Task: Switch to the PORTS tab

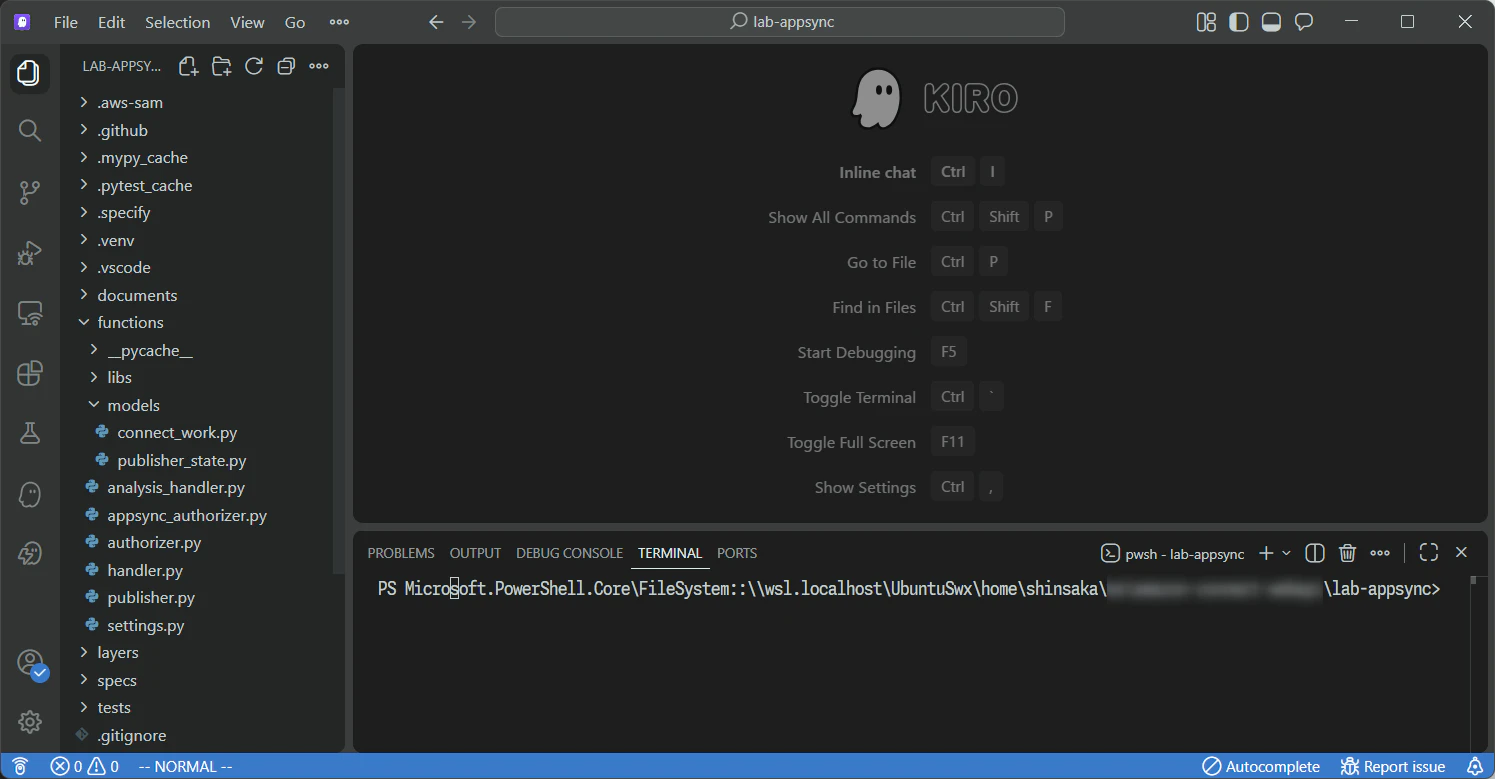Action: pos(737,553)
